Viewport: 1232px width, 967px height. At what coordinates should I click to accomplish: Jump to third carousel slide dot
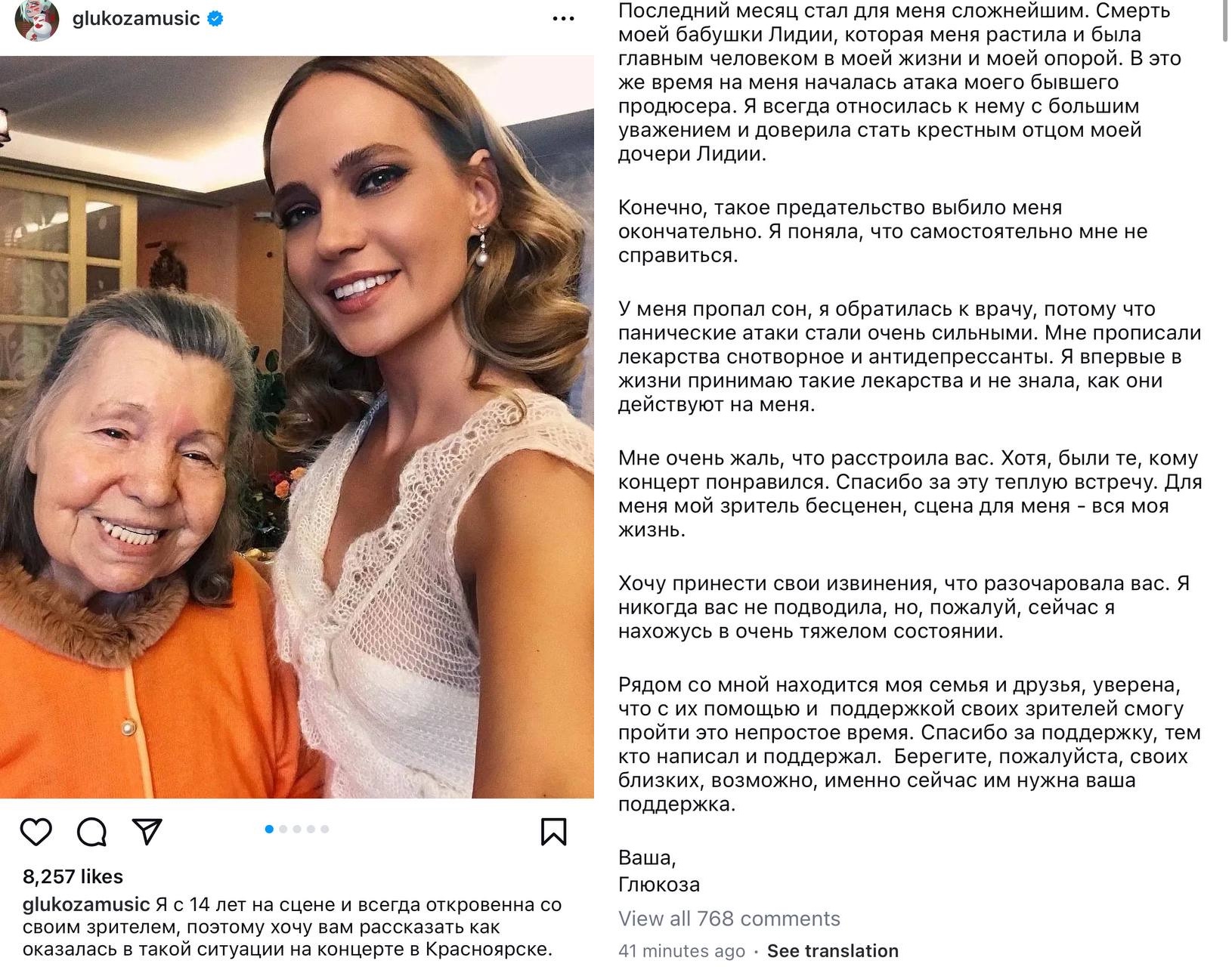coord(297,829)
